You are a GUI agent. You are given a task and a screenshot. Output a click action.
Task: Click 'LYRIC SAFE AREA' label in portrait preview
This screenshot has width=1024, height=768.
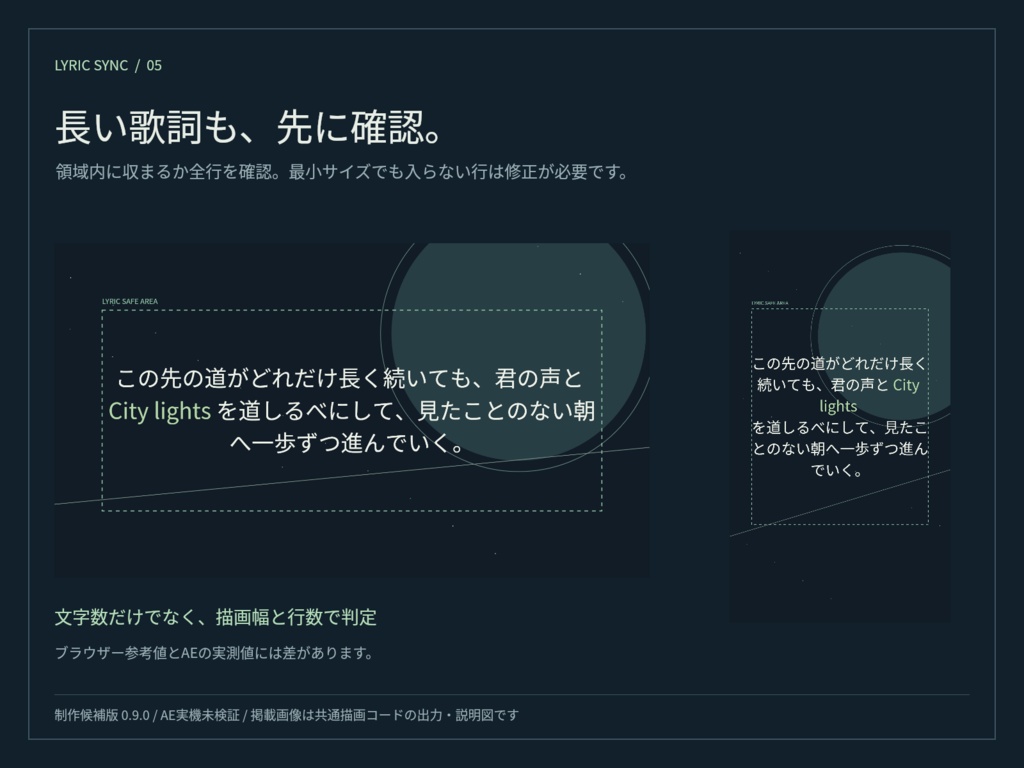769,303
